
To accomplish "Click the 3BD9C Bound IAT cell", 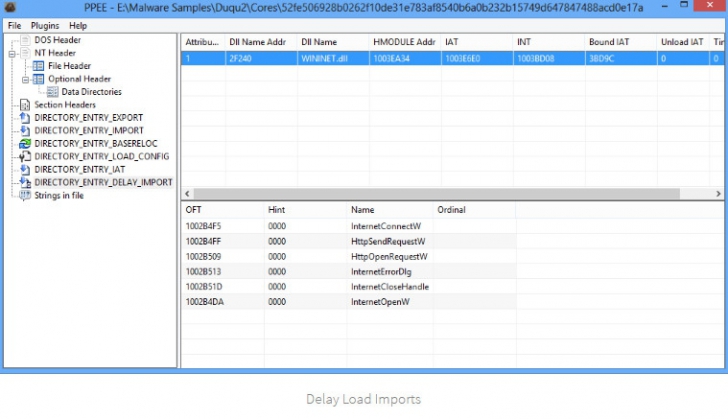I will point(621,59).
